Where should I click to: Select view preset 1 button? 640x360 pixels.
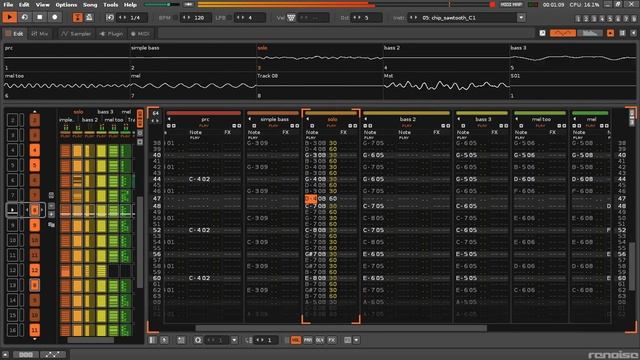(578, 18)
